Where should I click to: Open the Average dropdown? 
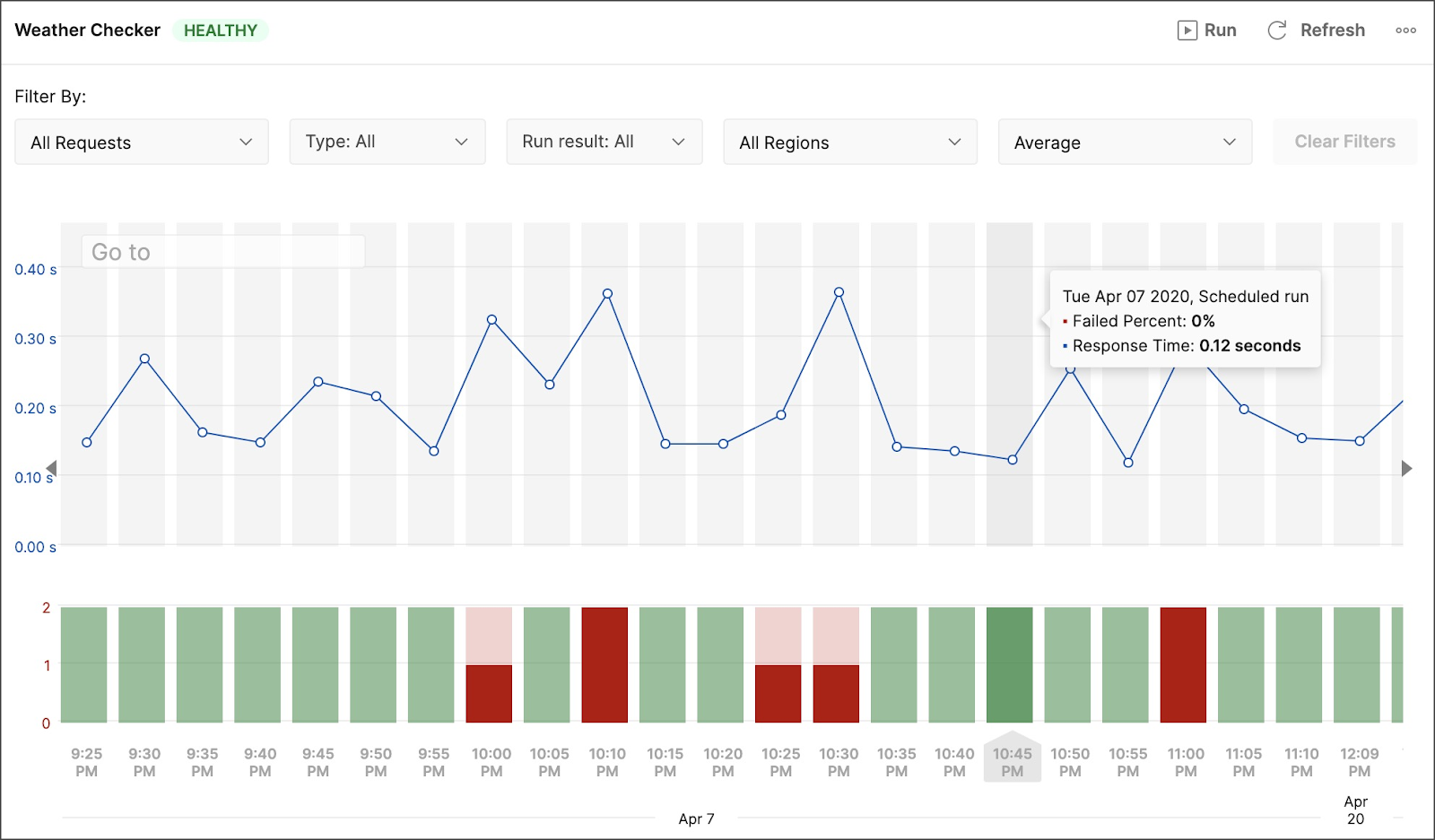[1125, 142]
